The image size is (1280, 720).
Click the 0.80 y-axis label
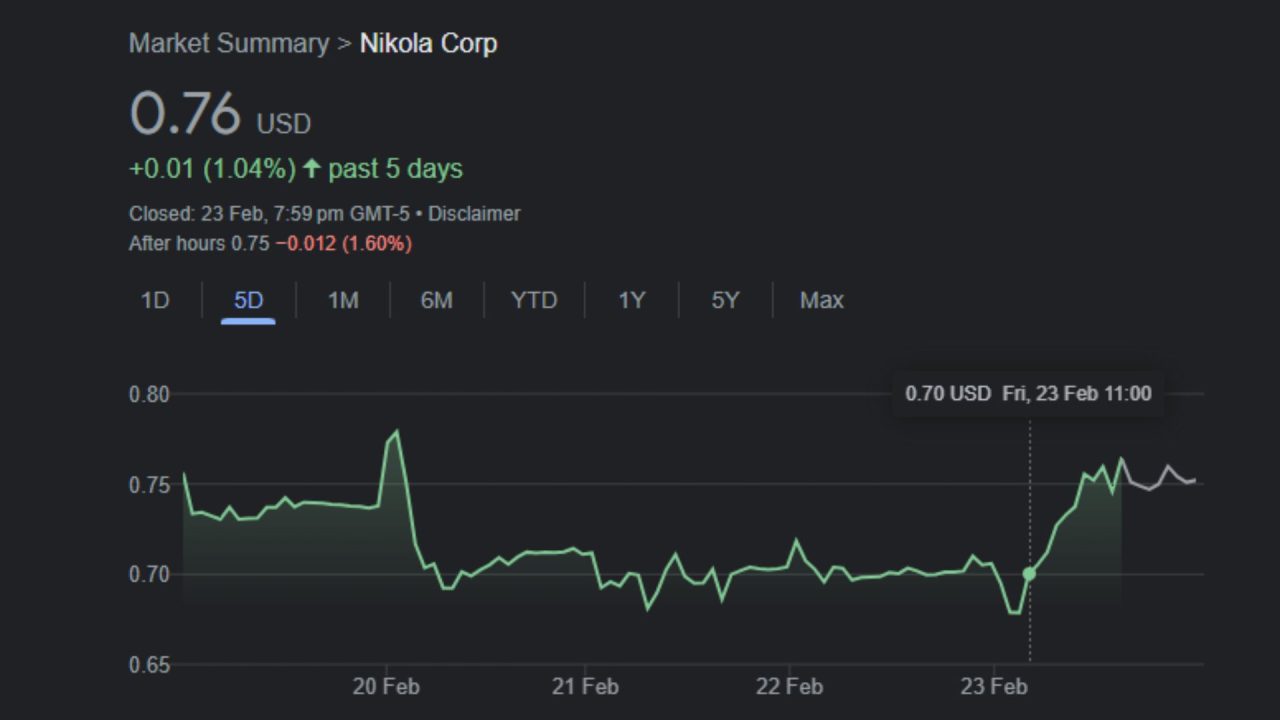point(149,394)
